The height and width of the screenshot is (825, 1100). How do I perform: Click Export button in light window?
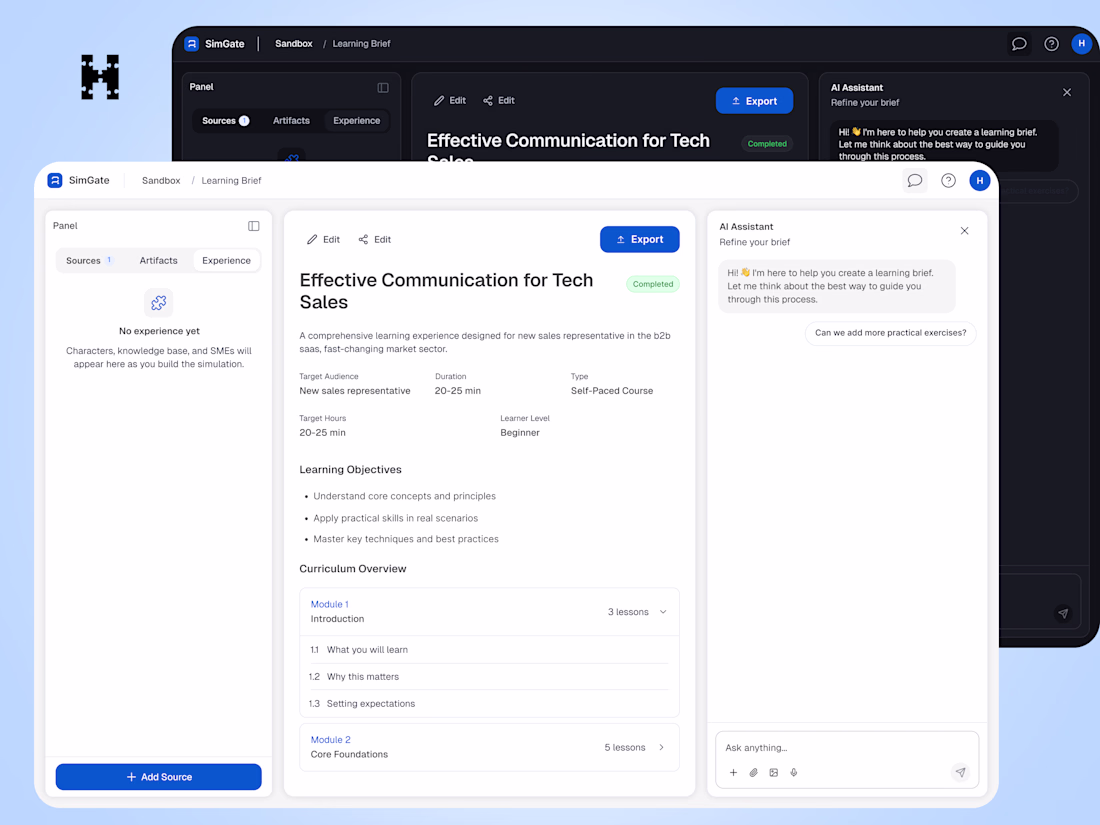[639, 239]
